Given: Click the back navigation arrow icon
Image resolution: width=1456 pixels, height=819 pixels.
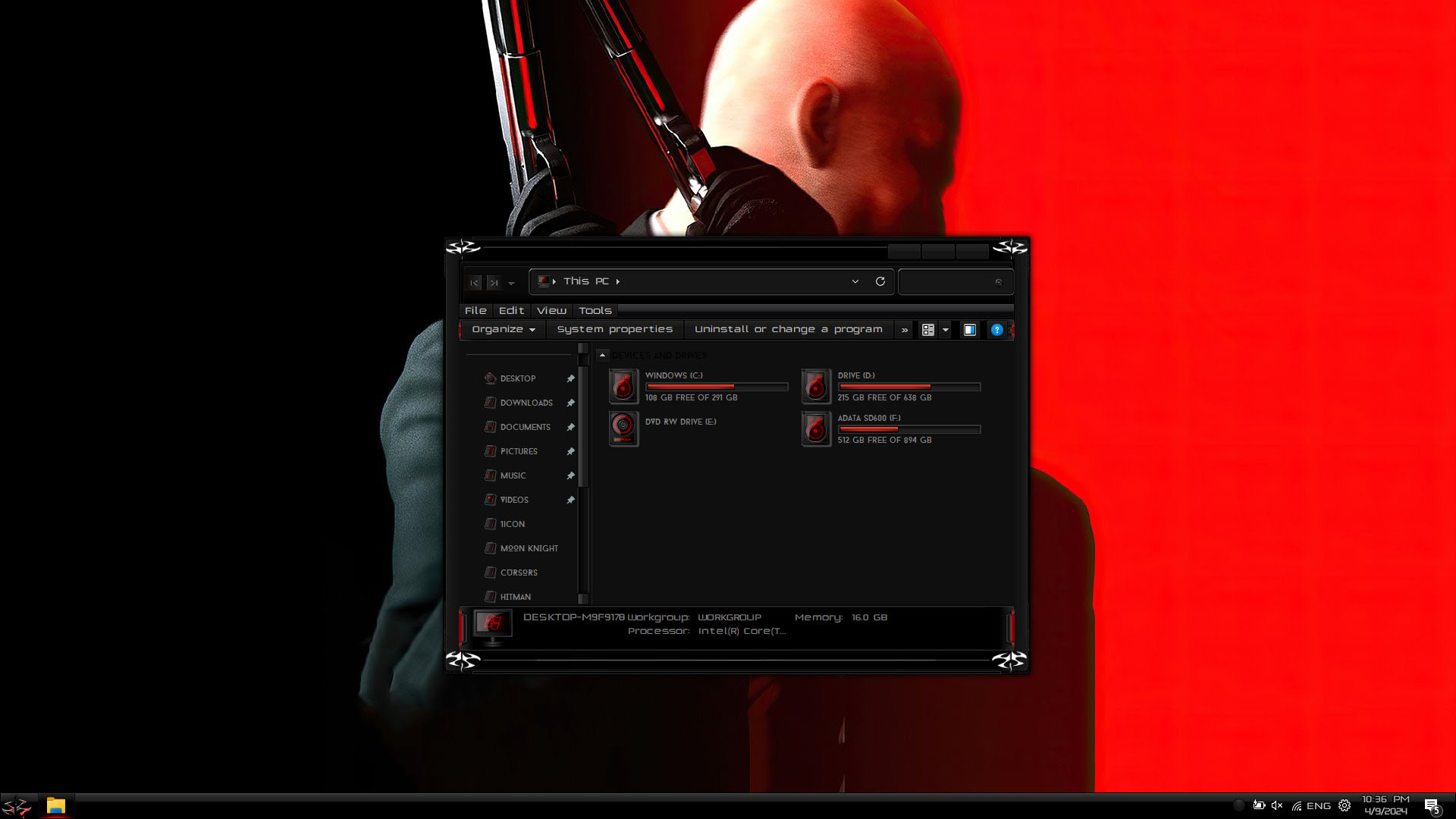Looking at the screenshot, I should 474,282.
